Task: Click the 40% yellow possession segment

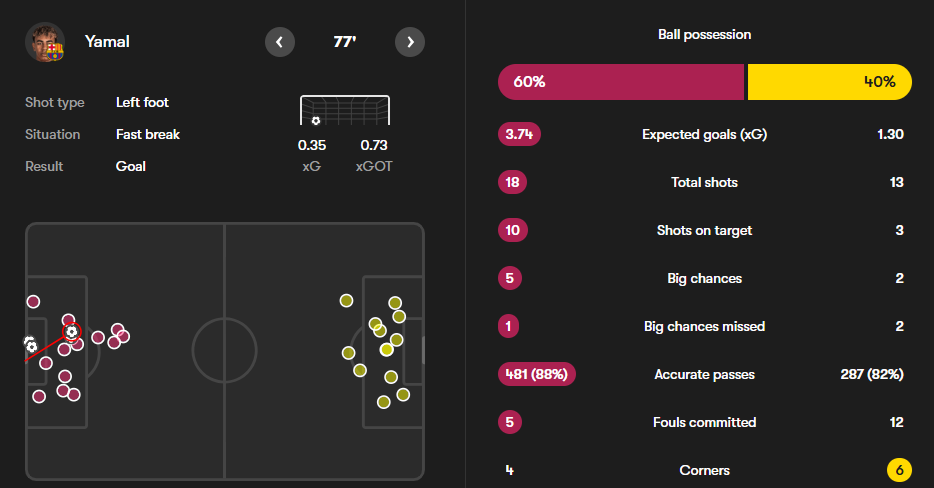Action: [830, 82]
